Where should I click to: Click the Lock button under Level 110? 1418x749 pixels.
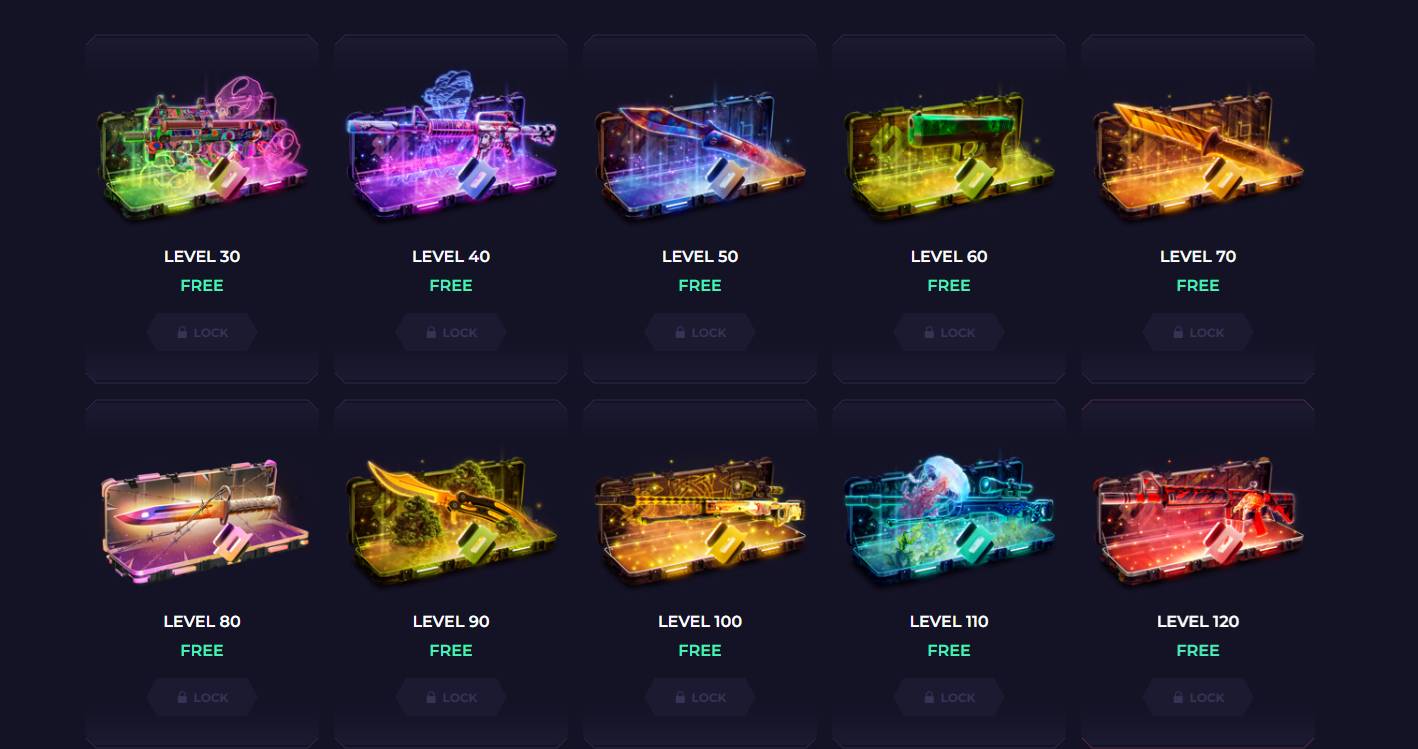(949, 697)
